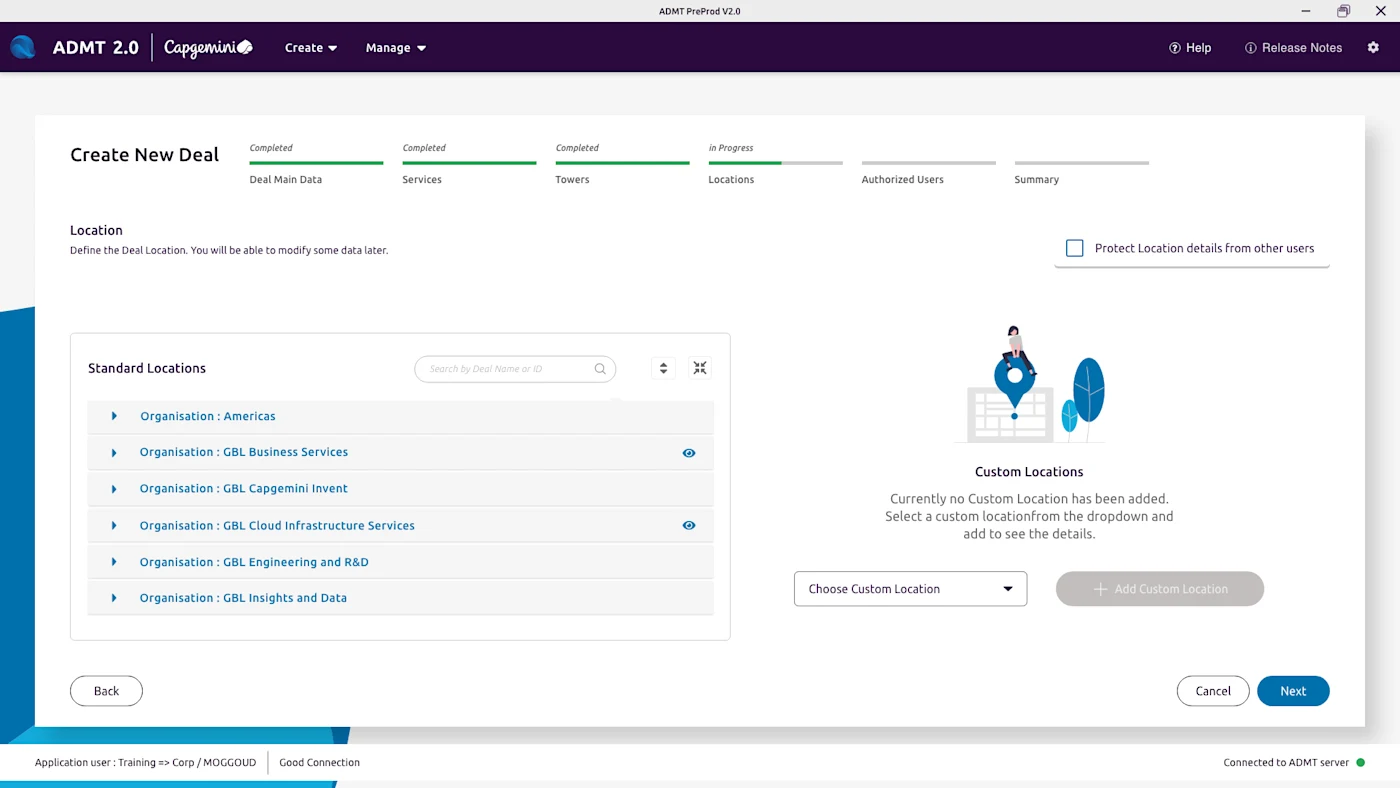Image resolution: width=1400 pixels, height=788 pixels.
Task: Click the Help question mark icon
Action: click(1175, 48)
